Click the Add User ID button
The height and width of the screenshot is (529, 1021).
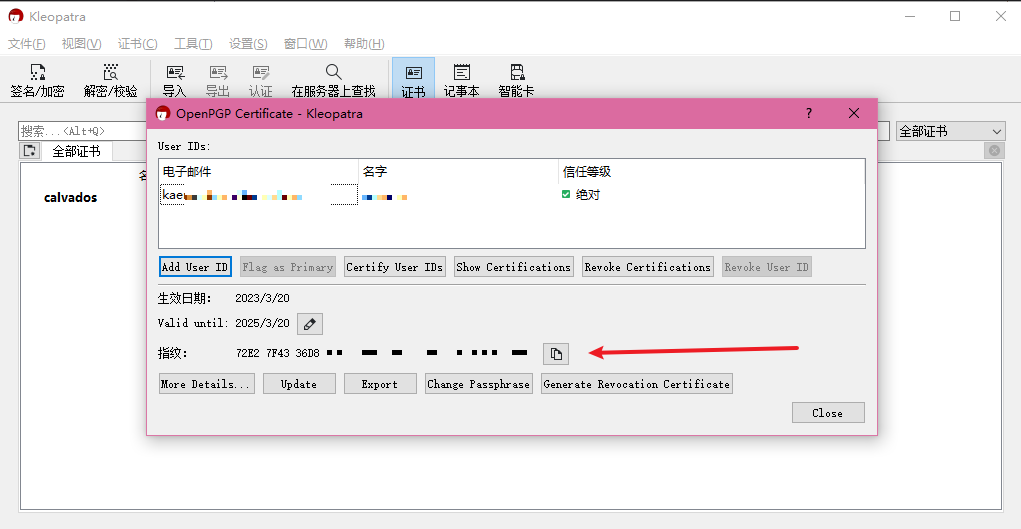point(195,267)
